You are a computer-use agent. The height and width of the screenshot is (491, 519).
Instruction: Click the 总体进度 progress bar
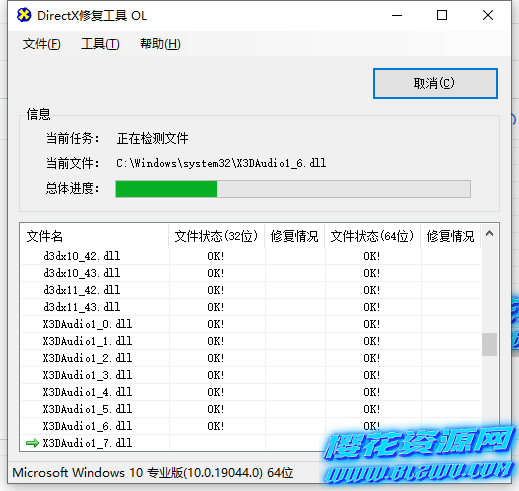[x=293, y=189]
